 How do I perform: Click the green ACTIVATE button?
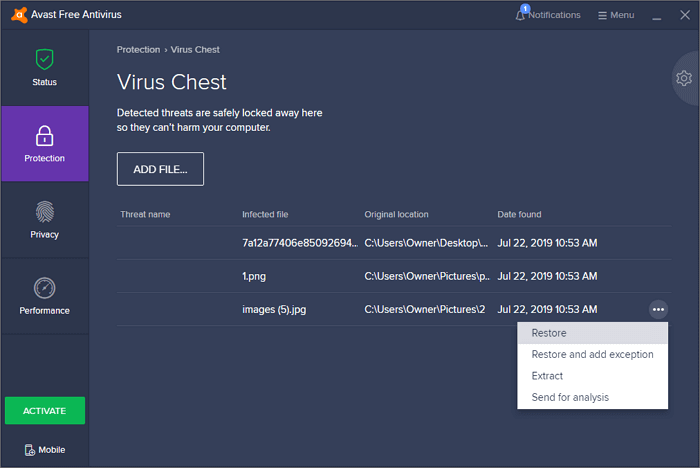click(x=45, y=410)
